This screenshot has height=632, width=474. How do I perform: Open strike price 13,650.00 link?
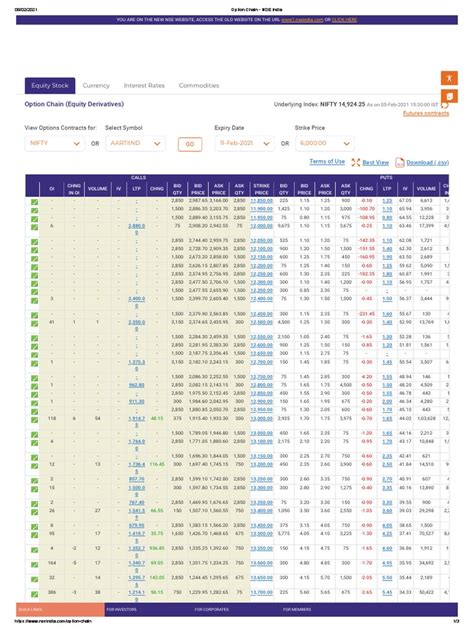tap(262, 578)
